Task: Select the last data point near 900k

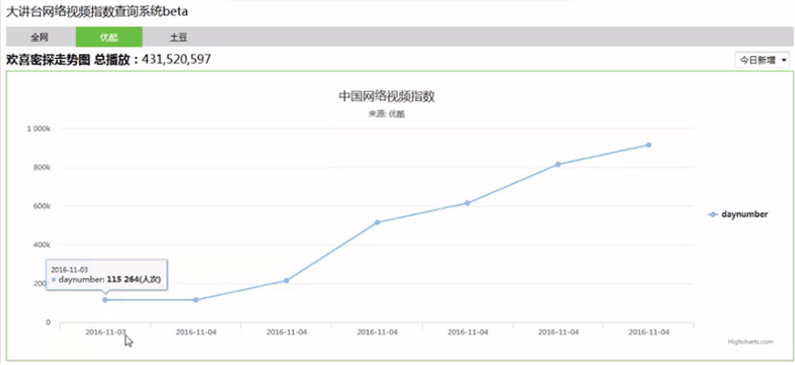Action: pos(648,145)
